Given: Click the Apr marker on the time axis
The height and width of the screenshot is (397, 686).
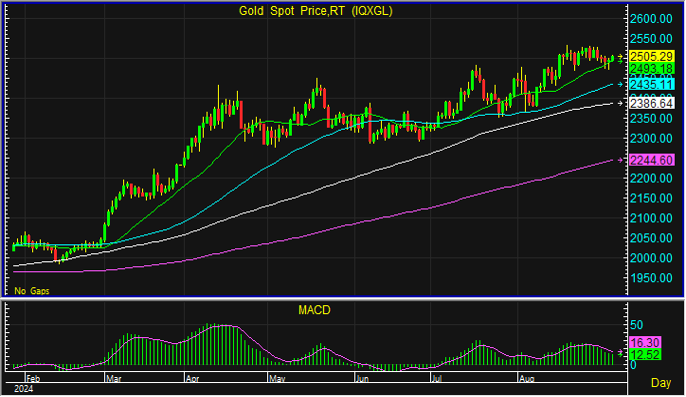Looking at the screenshot, I should click(x=192, y=378).
